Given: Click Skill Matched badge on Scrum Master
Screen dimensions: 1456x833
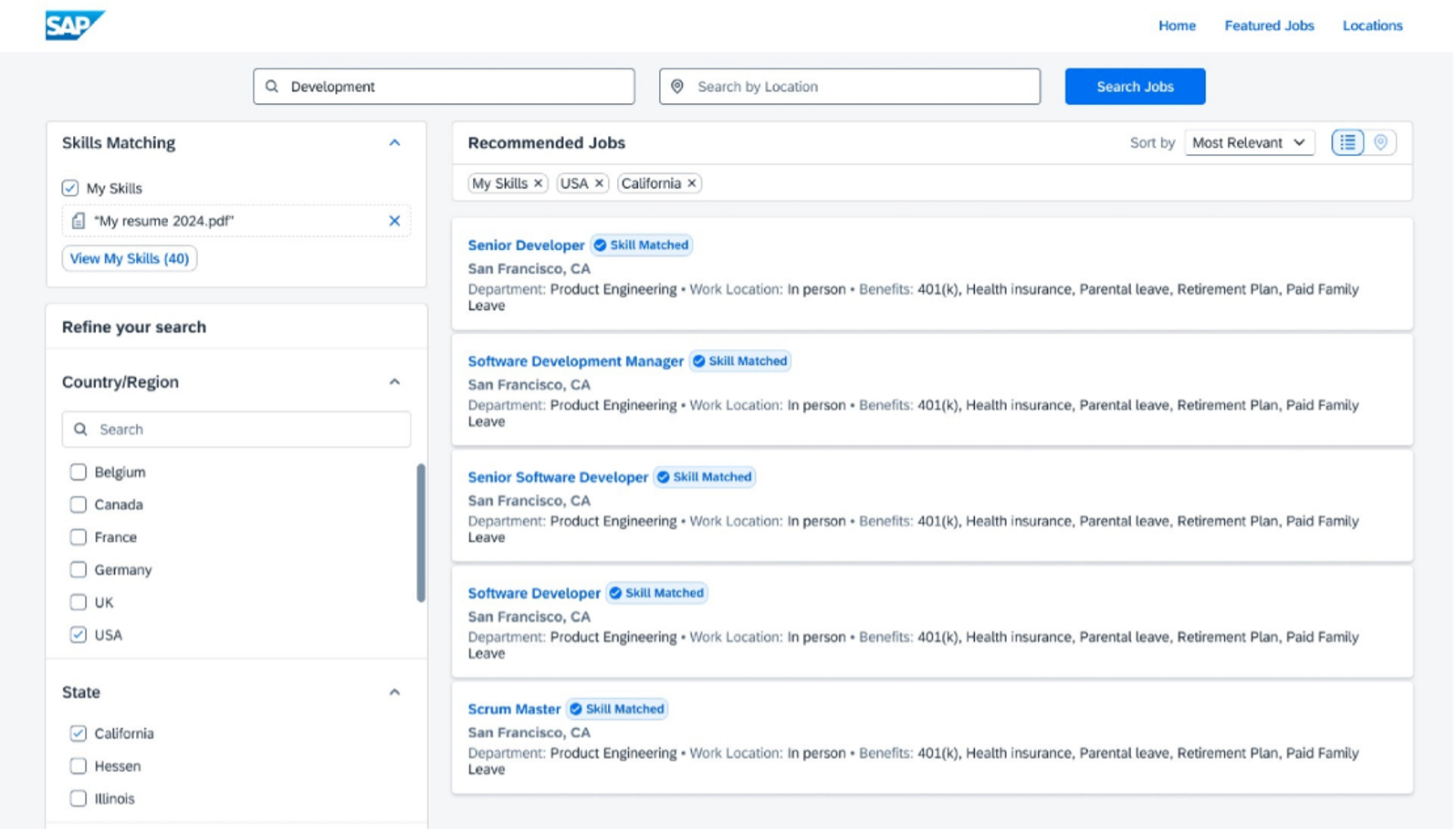Looking at the screenshot, I should pyautogui.click(x=618, y=709).
